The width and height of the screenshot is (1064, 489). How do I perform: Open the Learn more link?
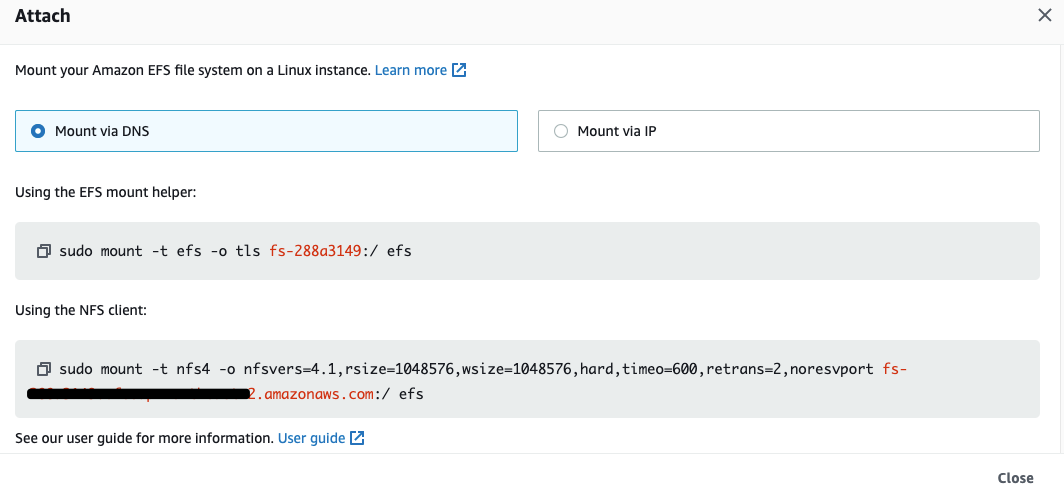tap(410, 70)
